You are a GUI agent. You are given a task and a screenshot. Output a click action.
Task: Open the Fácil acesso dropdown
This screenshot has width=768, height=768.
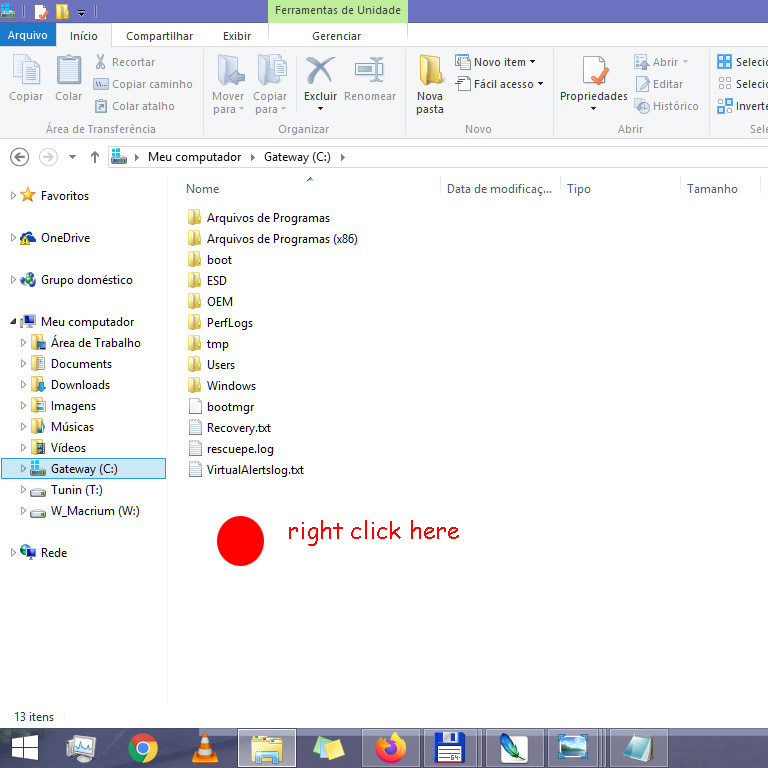pos(498,84)
